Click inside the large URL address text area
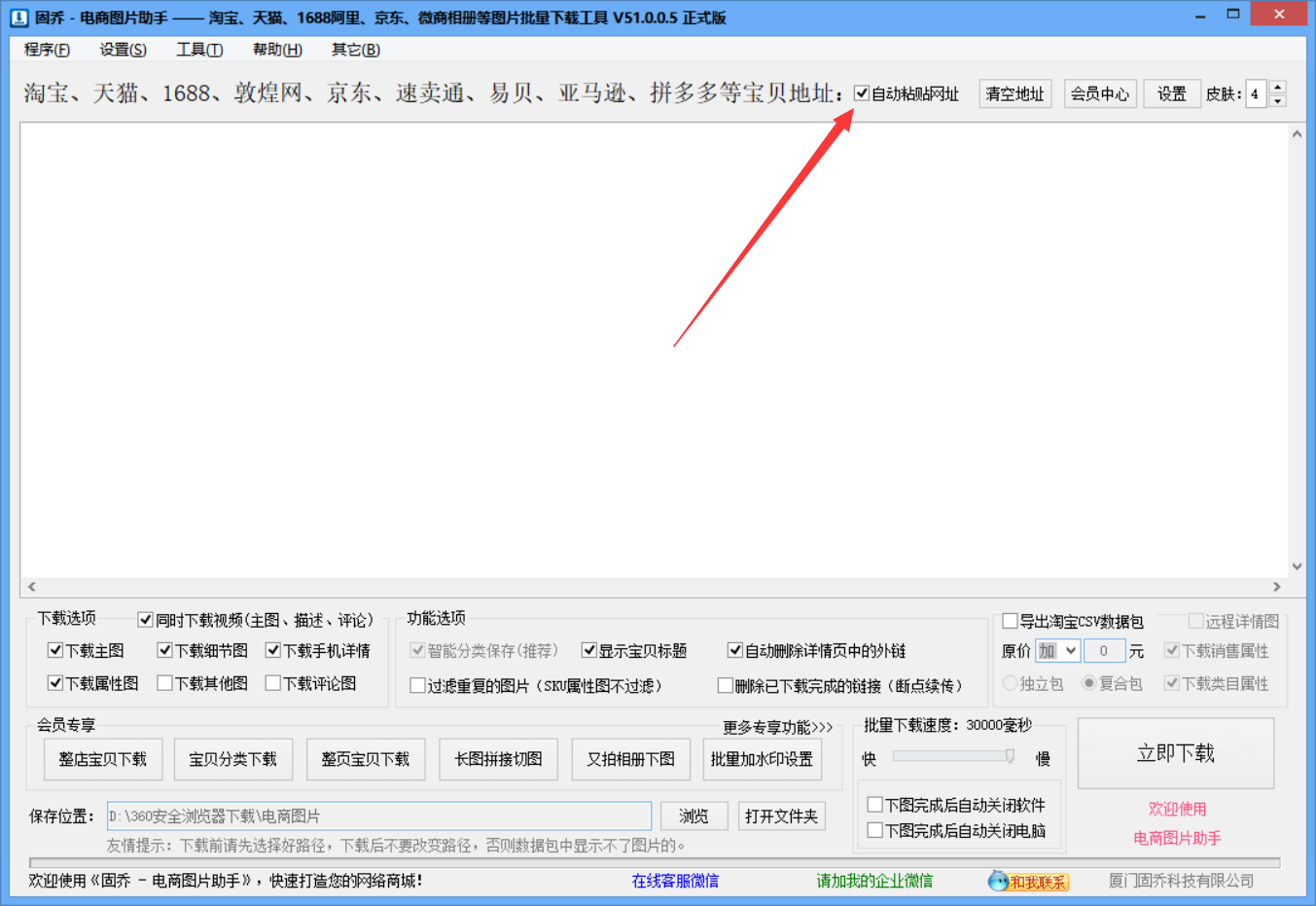 [654, 350]
